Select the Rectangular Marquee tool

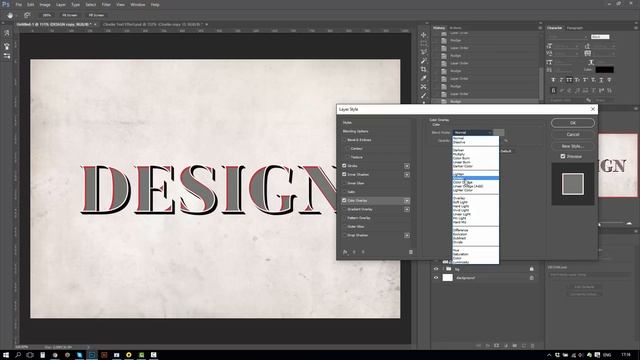tap(424, 43)
